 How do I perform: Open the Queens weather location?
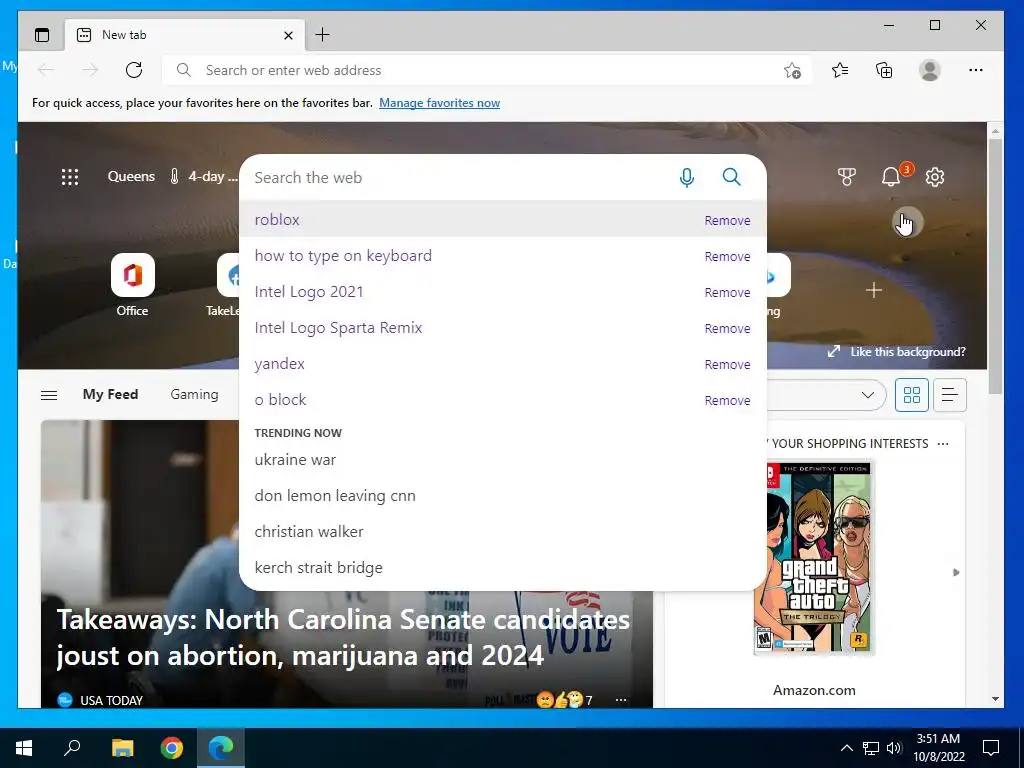pyautogui.click(x=131, y=176)
